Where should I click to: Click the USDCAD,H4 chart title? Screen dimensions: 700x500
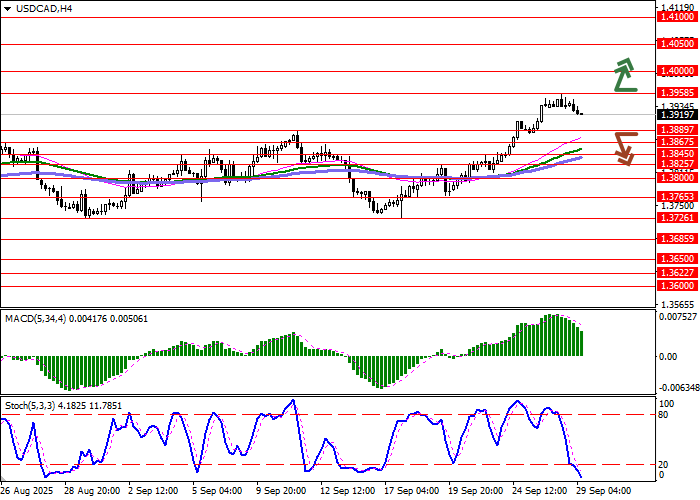click(37, 9)
